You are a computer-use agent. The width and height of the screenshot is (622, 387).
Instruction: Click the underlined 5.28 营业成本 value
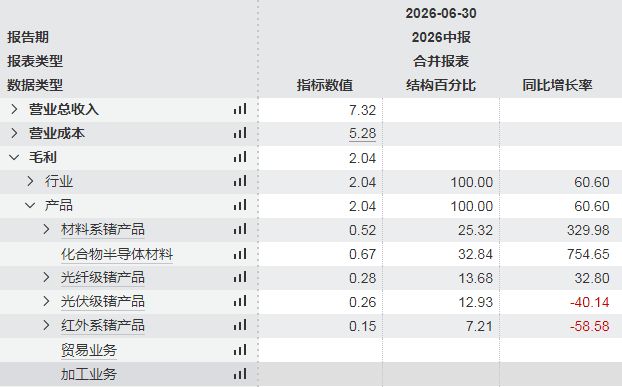(x=363, y=134)
